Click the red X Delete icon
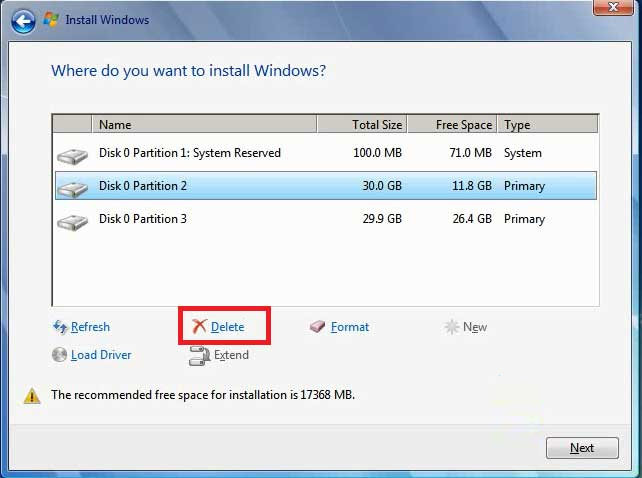The width and height of the screenshot is (642, 478). (x=199, y=327)
